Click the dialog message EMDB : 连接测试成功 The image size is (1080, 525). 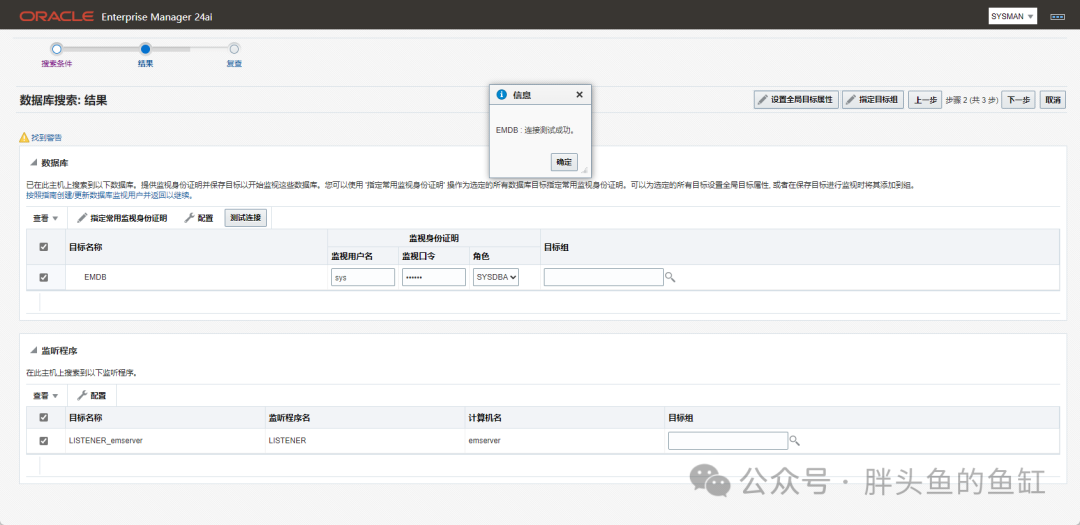click(535, 130)
